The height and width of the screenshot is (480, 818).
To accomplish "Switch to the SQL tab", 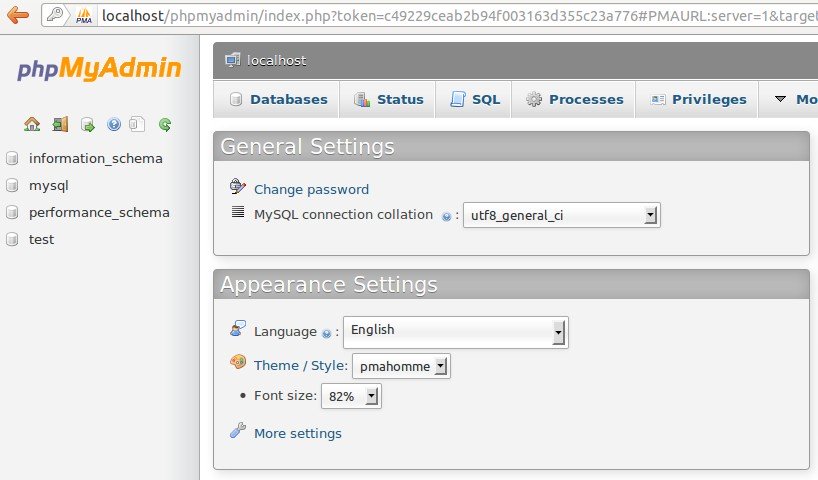I will pos(475,99).
